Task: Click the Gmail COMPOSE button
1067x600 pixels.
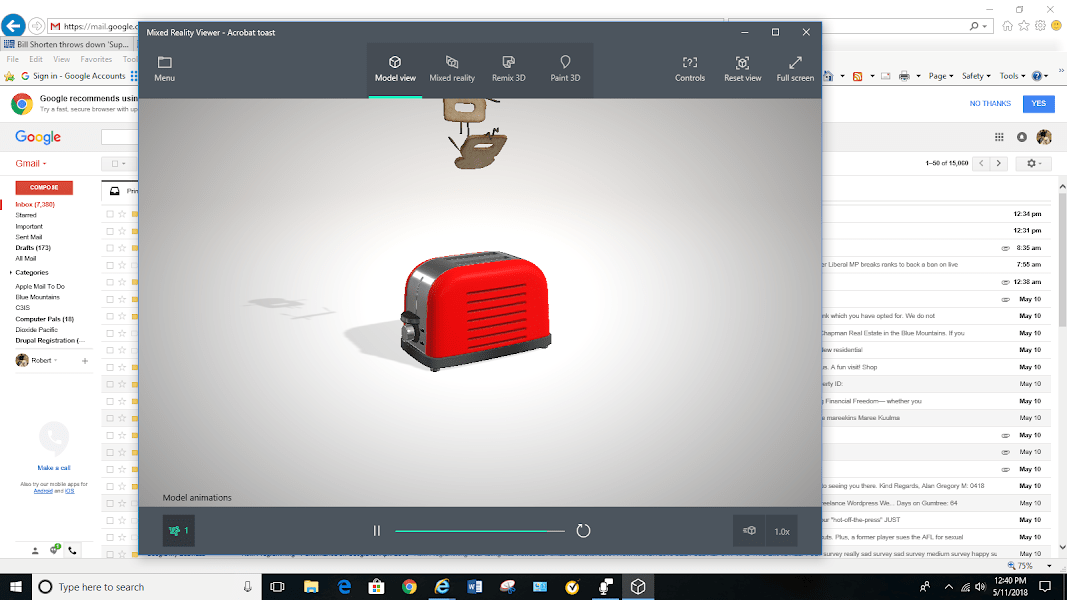Action: point(44,188)
